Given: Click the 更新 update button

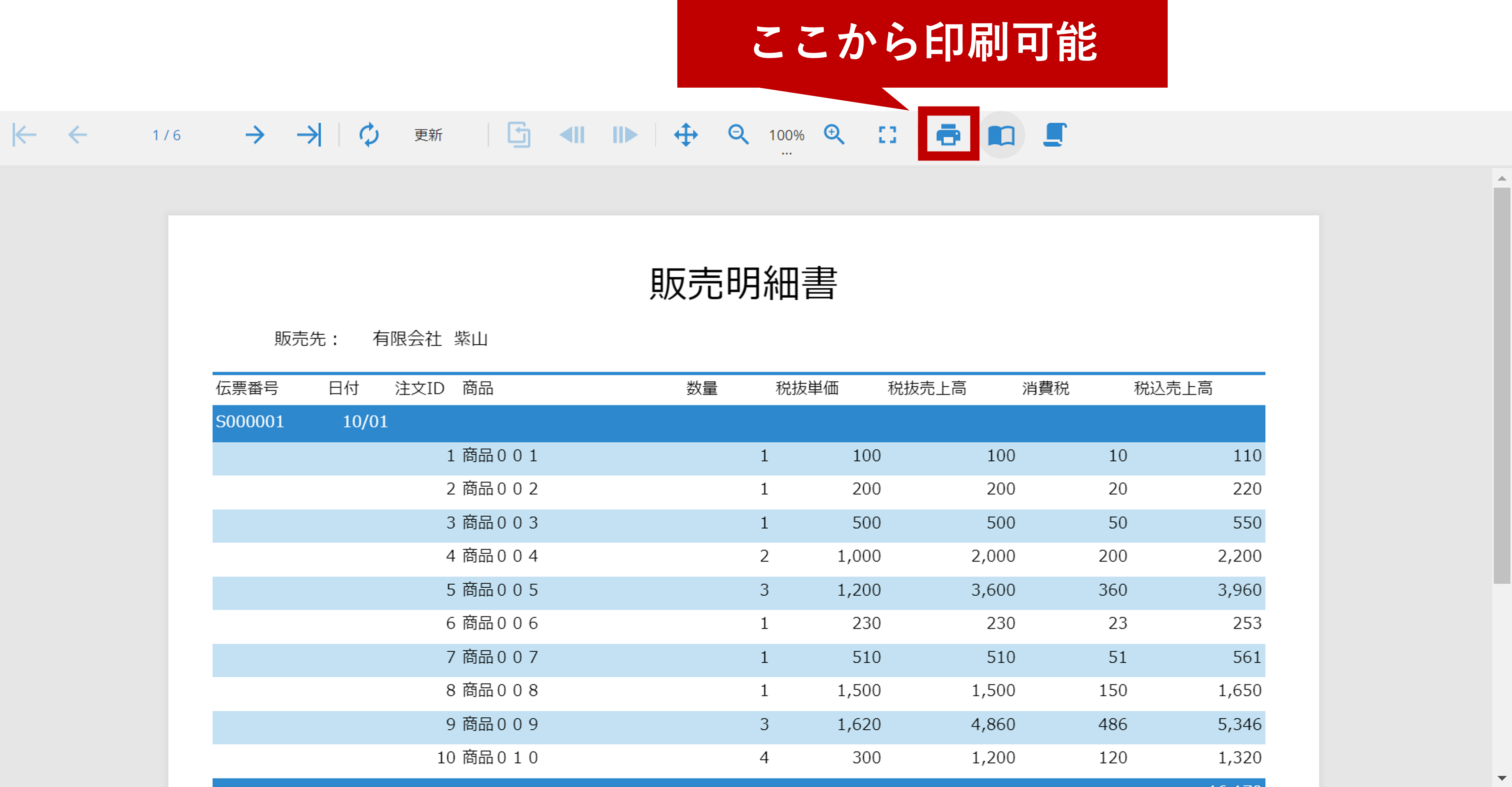Looking at the screenshot, I should click(x=428, y=134).
